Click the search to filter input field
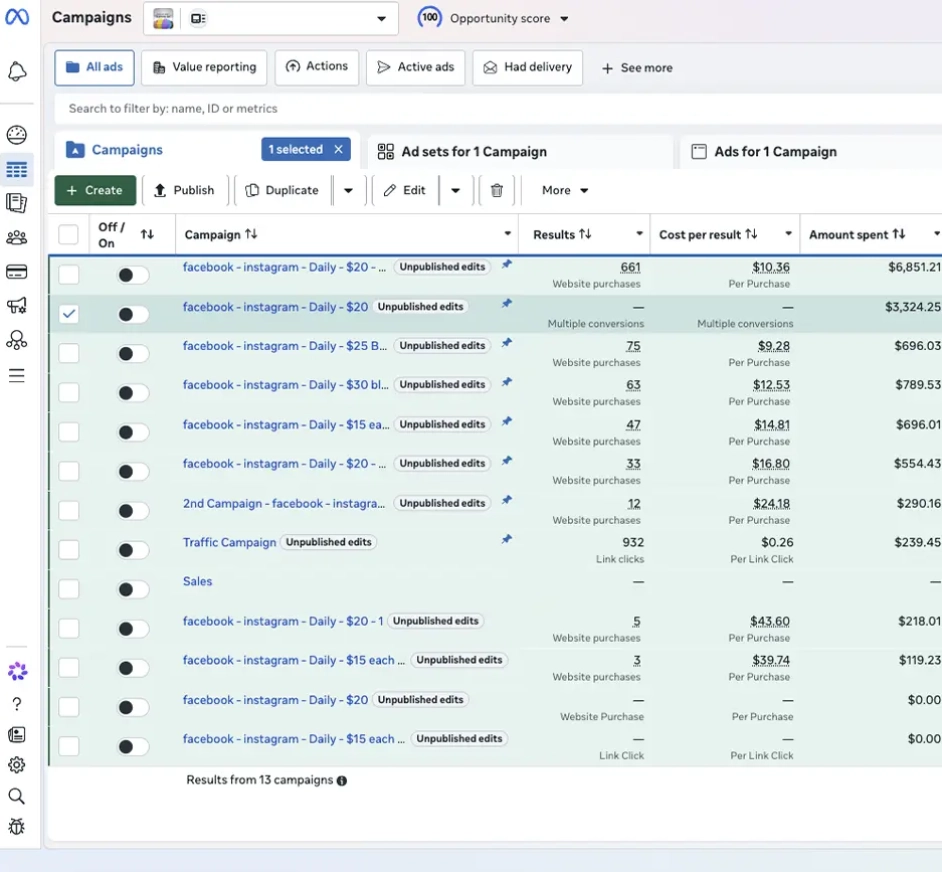The height and width of the screenshot is (872, 942). pyautogui.click(x=498, y=109)
